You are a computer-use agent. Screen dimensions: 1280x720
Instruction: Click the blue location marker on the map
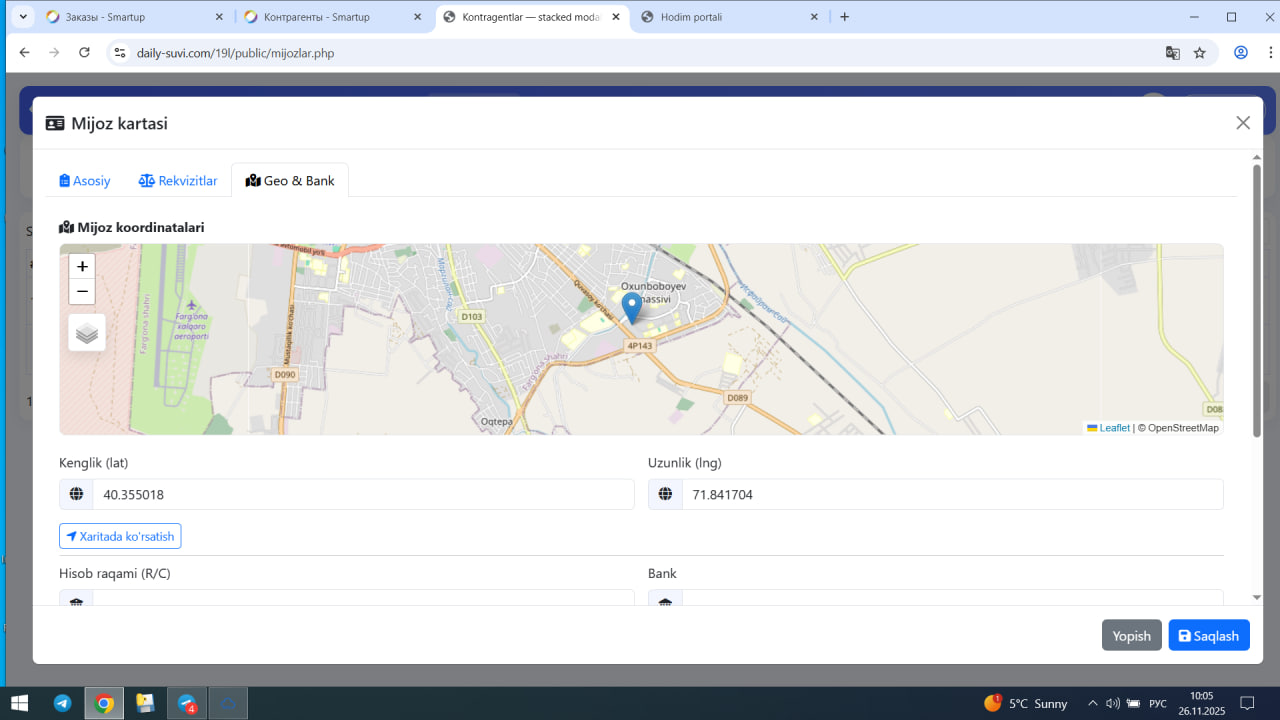631,308
